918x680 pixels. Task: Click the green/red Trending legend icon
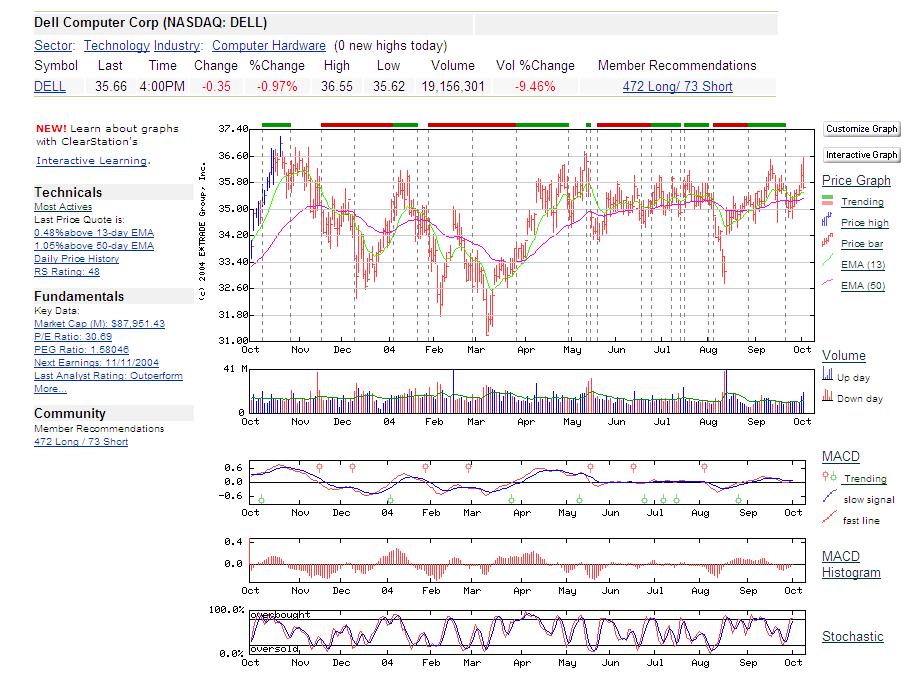(x=827, y=200)
